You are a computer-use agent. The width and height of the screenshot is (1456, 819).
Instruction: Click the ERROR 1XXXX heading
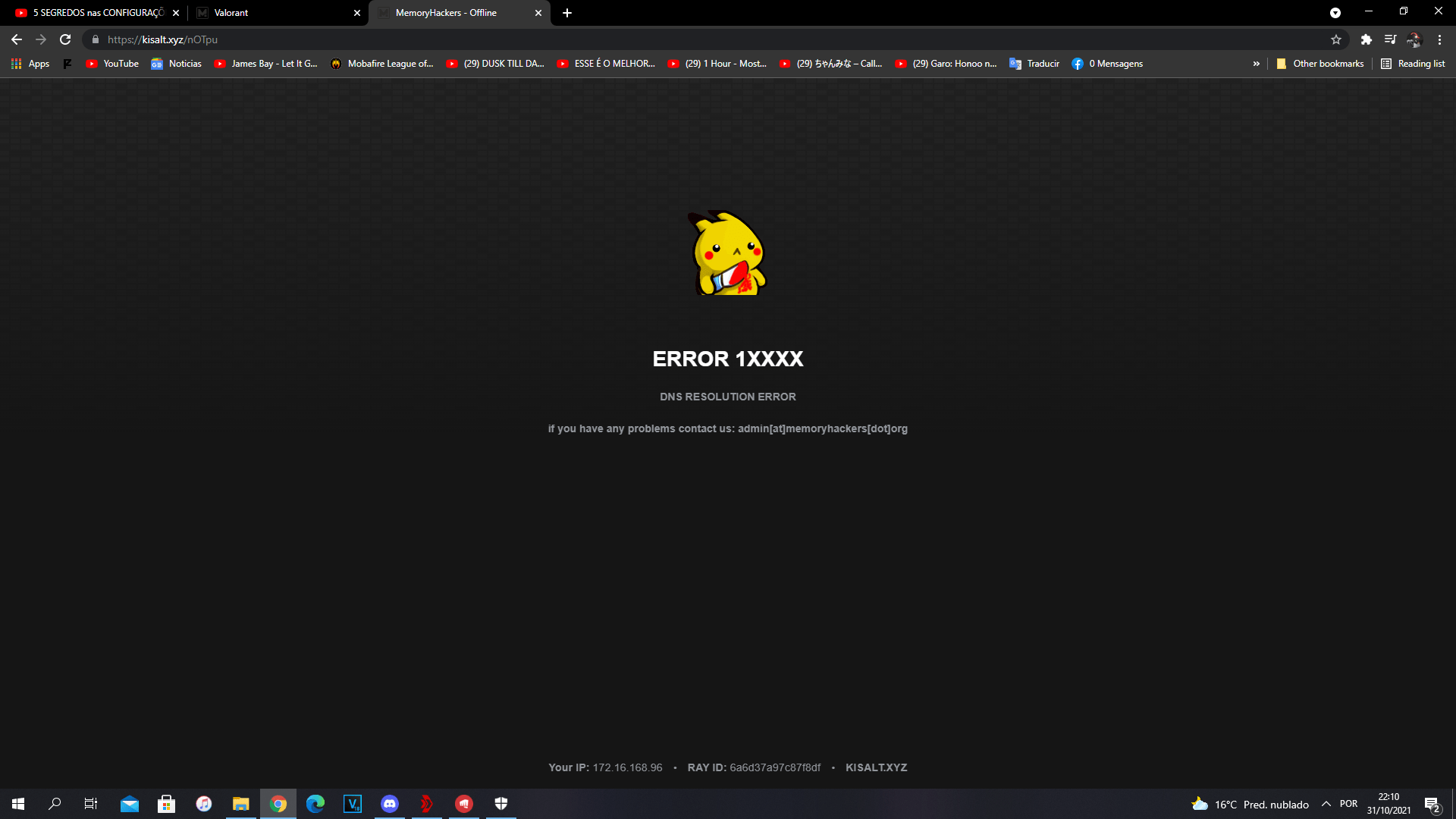coord(728,359)
